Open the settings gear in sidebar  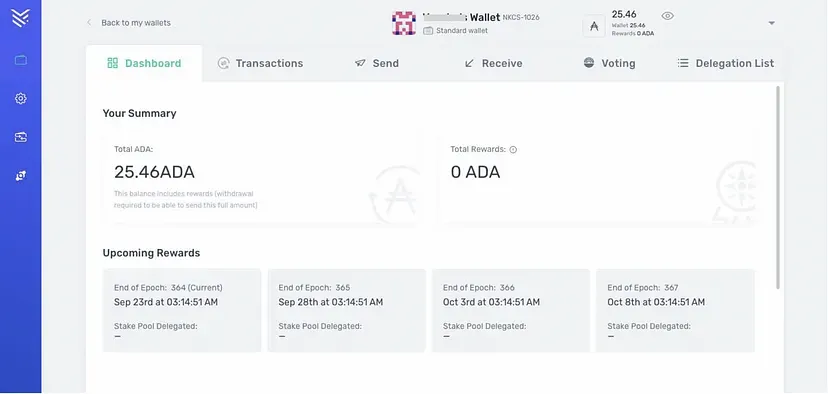(x=21, y=98)
